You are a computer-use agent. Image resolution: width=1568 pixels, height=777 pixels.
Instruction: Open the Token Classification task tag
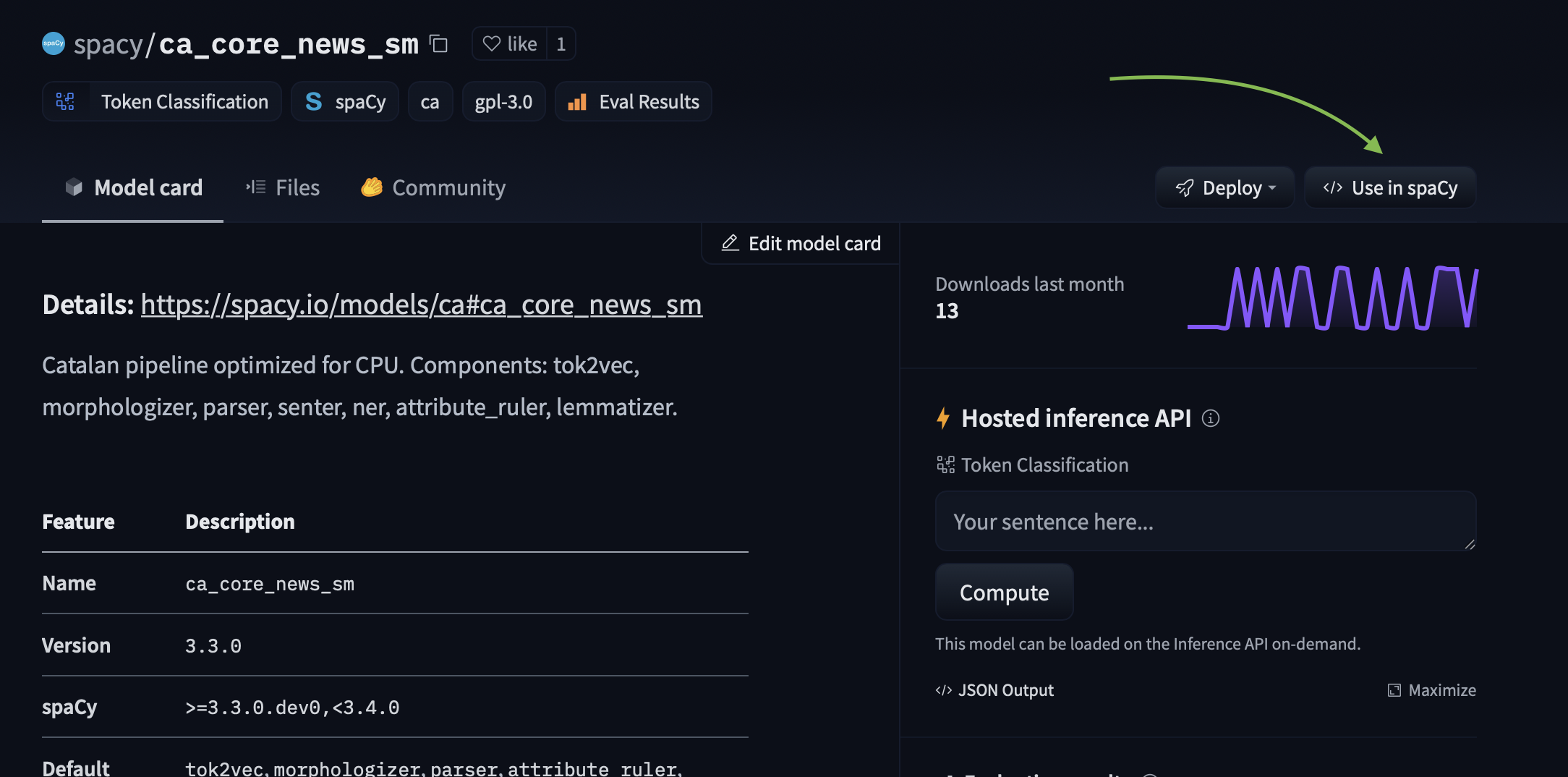(162, 102)
